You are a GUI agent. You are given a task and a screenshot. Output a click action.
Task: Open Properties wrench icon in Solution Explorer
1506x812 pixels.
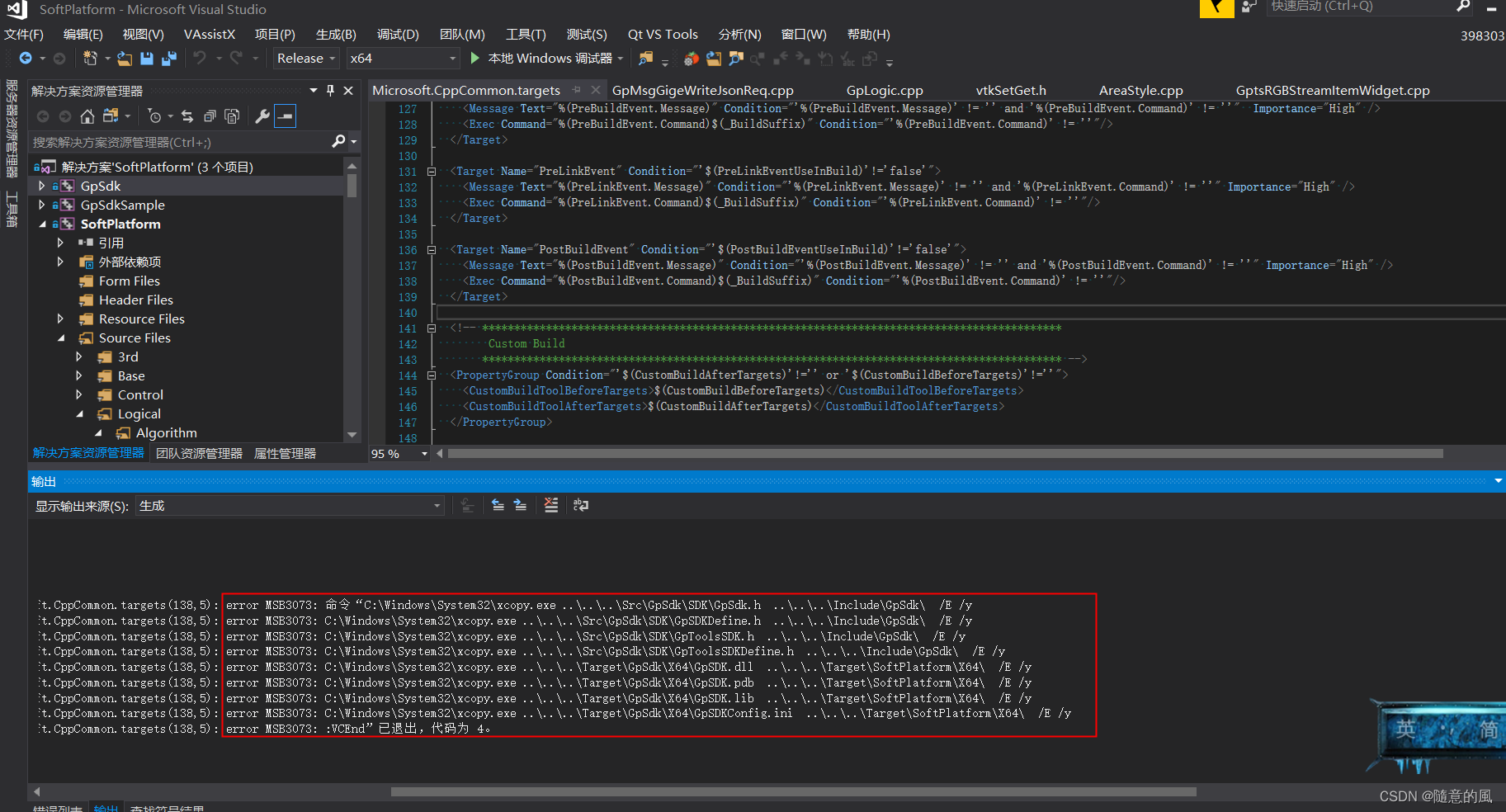[x=262, y=116]
